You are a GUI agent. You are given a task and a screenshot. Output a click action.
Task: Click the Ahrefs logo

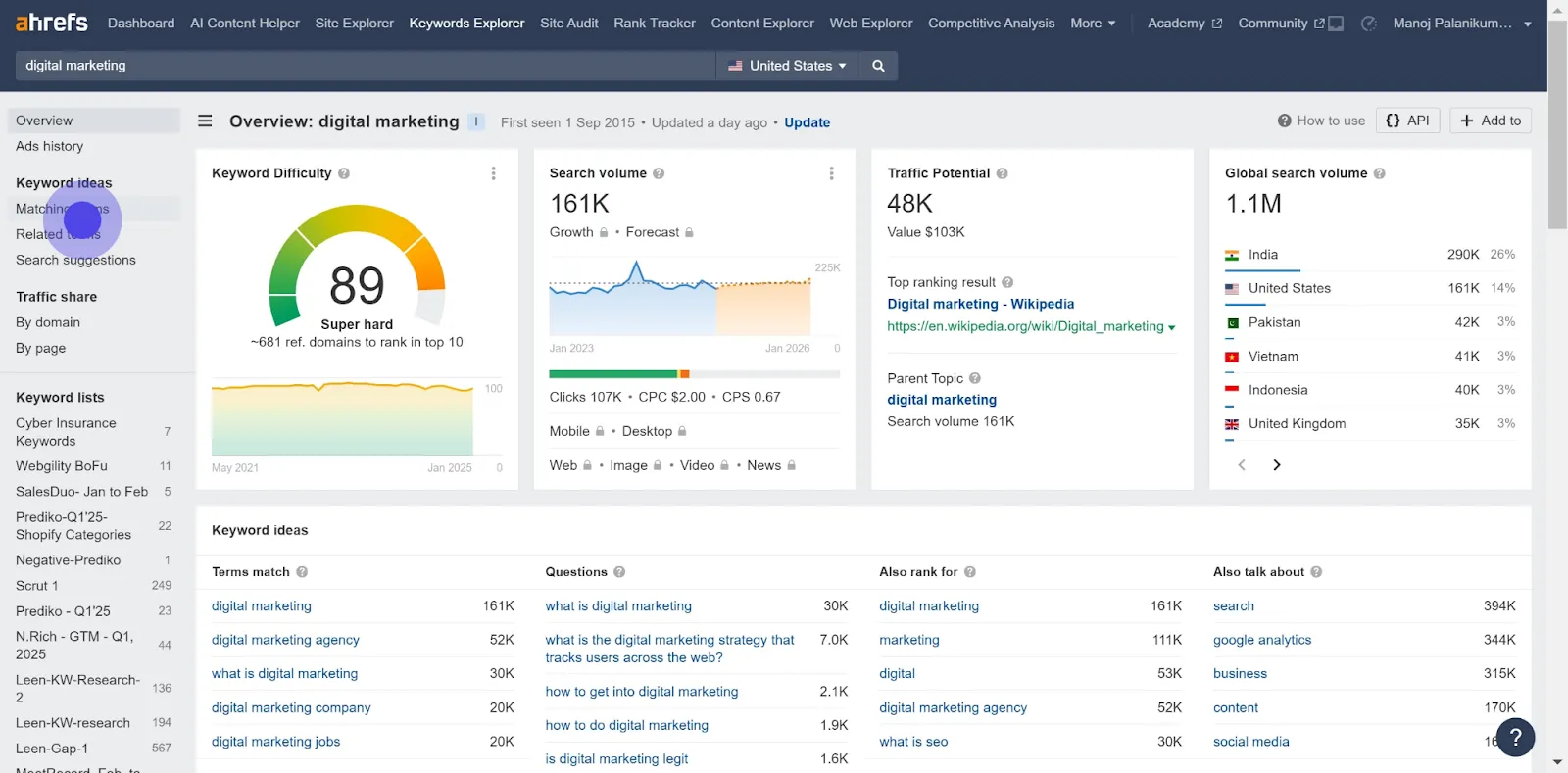52,22
